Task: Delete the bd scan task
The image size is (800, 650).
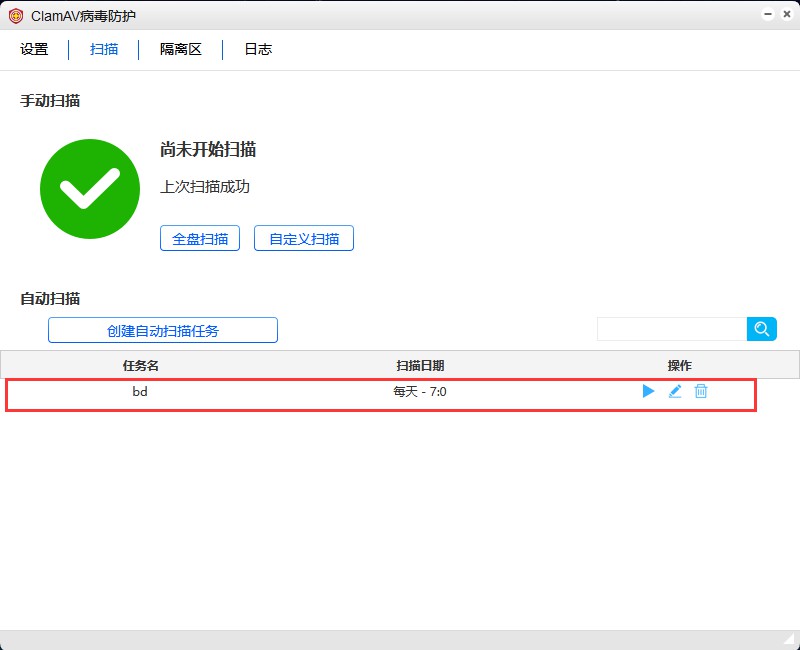Action: [701, 392]
